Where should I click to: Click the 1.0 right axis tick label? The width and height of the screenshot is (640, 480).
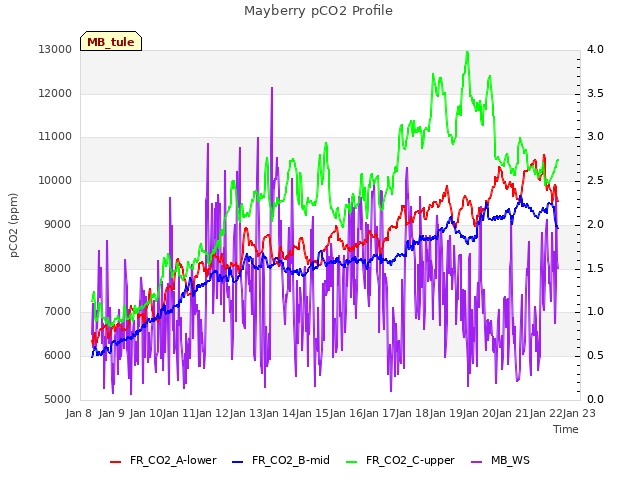(x=595, y=312)
